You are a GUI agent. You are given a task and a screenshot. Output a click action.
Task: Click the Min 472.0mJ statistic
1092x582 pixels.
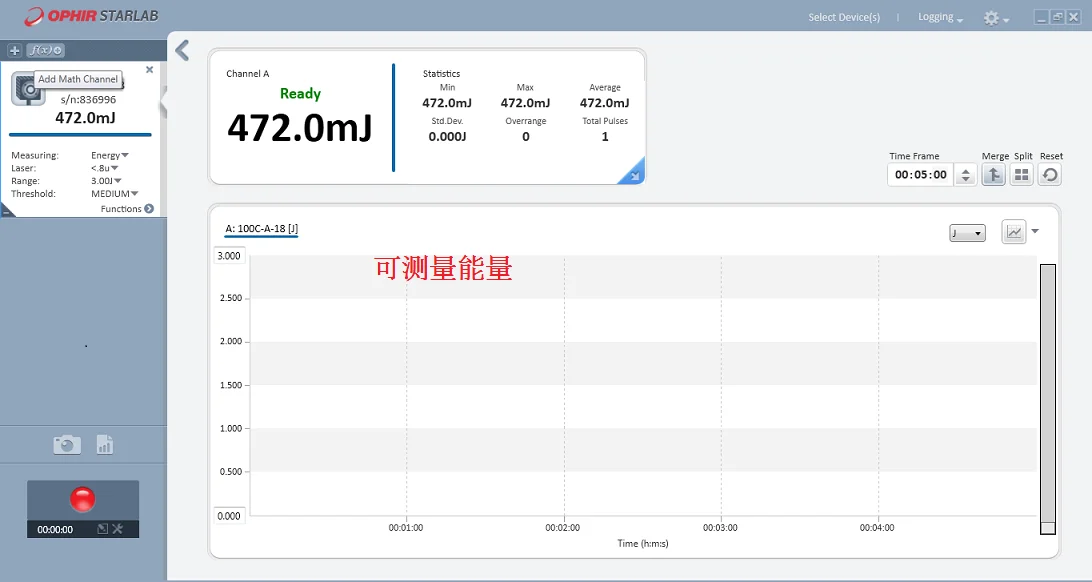tap(447, 103)
